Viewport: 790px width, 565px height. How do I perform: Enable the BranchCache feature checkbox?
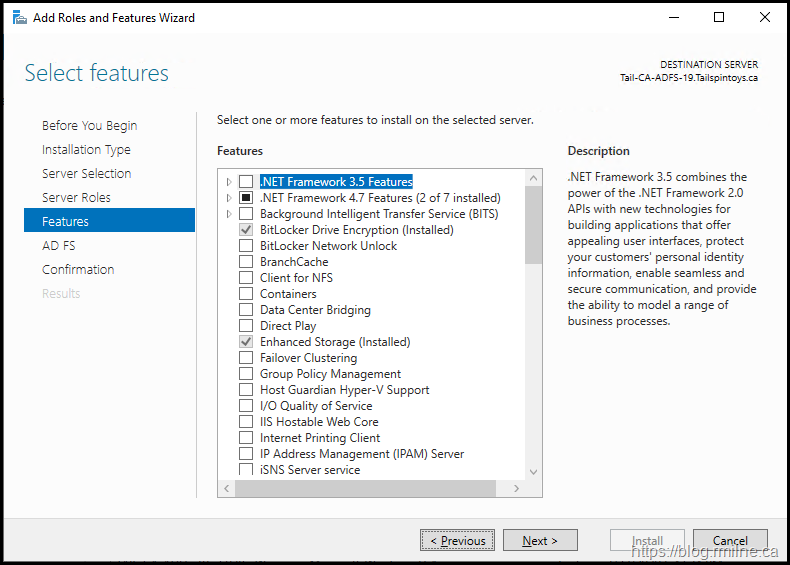[x=246, y=262]
